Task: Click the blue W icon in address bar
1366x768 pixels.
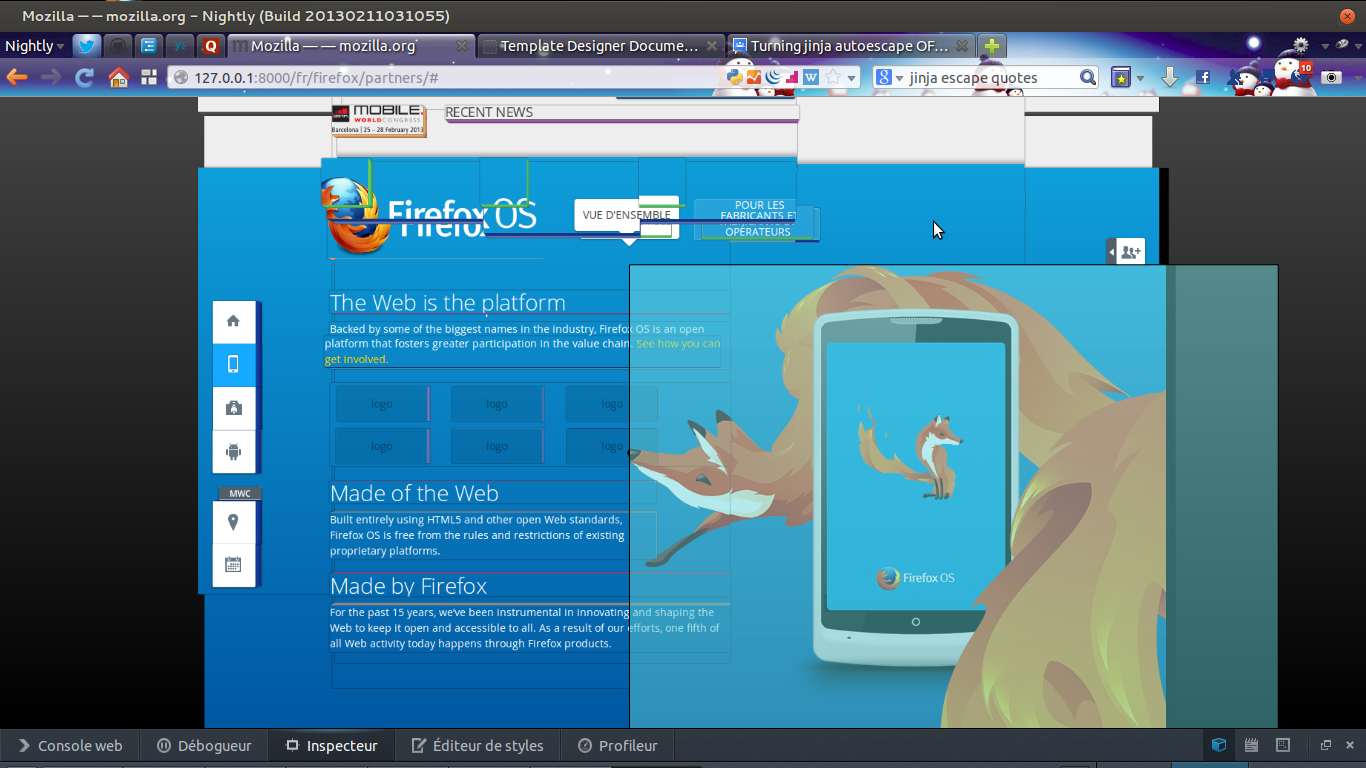Action: click(x=811, y=77)
